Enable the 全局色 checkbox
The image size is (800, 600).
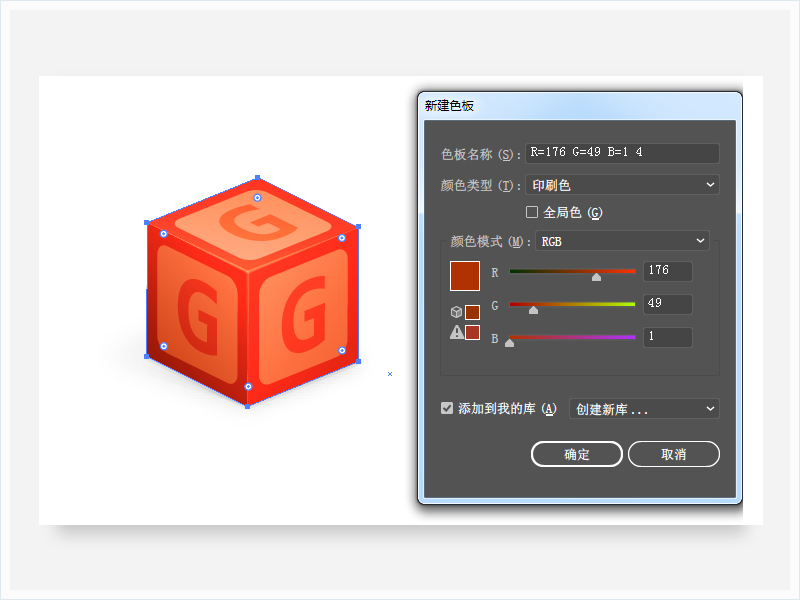532,212
